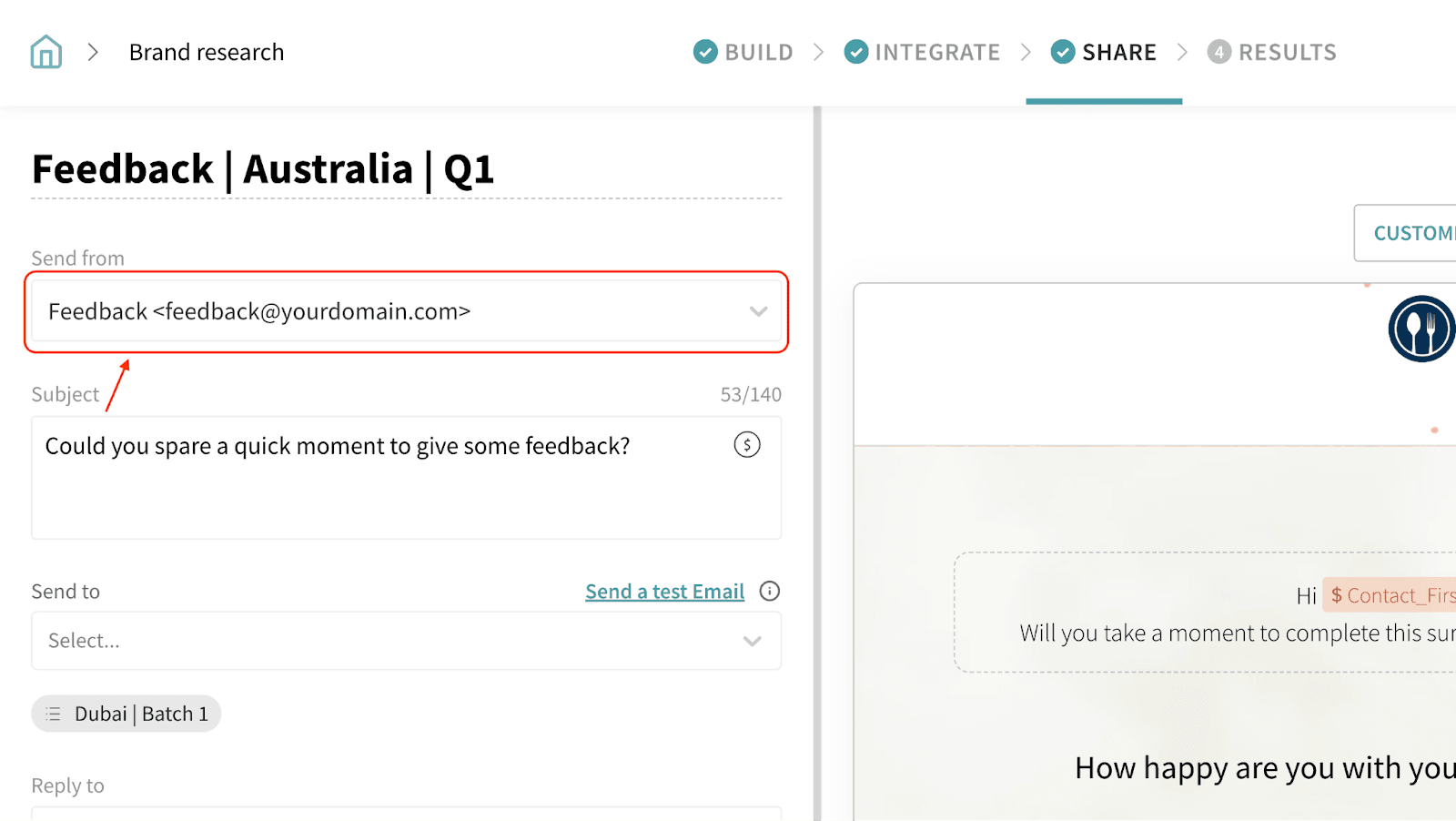The width and height of the screenshot is (1456, 821).
Task: Open Brand research breadcrumb link
Action: pos(207,52)
